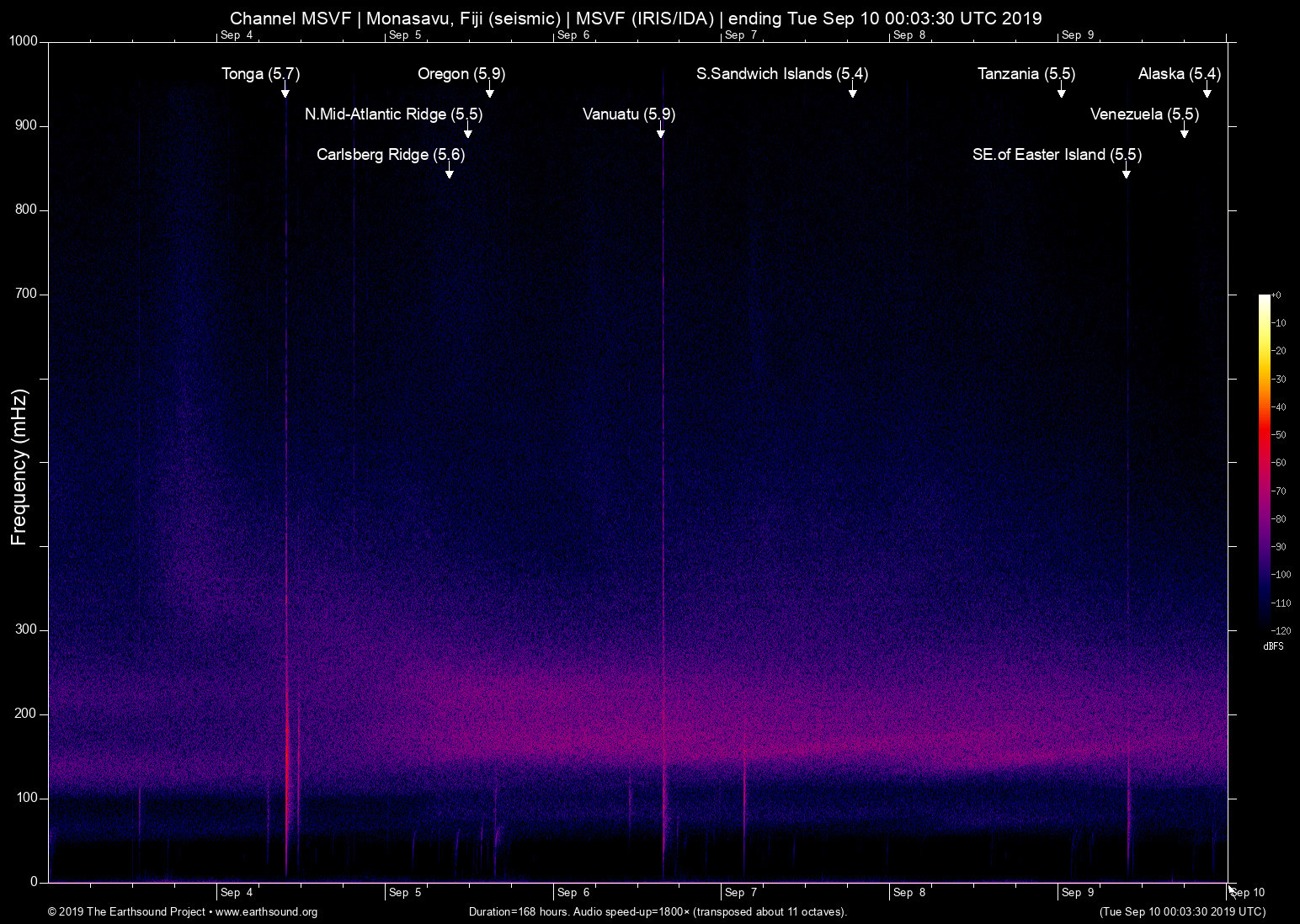Click the Sep 7 label on the bottom axis
The image size is (1300, 924).
(x=741, y=892)
